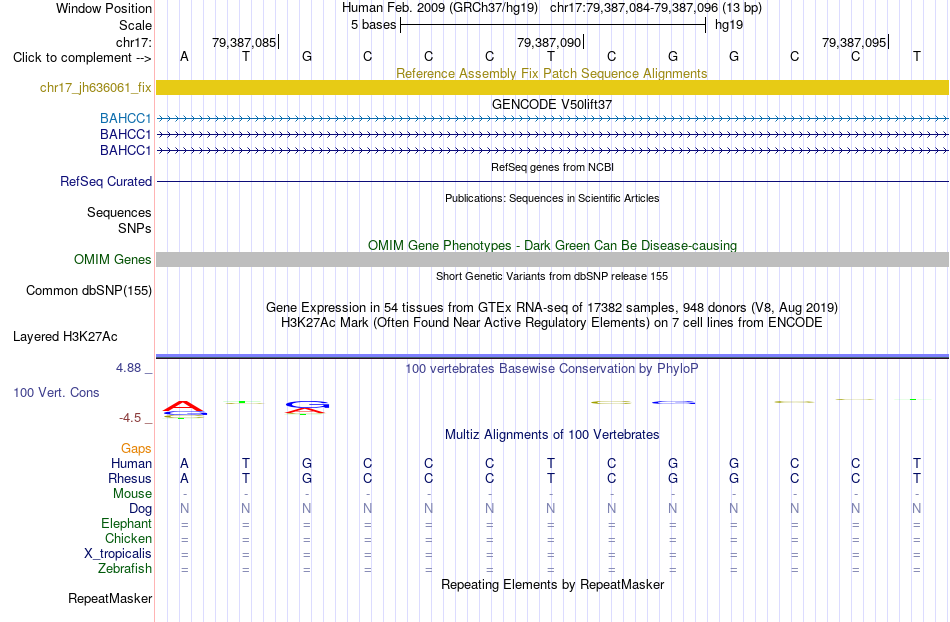Click the blue G PhyloP logo above red A
Image resolution: width=950 pixels, height=622 pixels.
click(307, 404)
